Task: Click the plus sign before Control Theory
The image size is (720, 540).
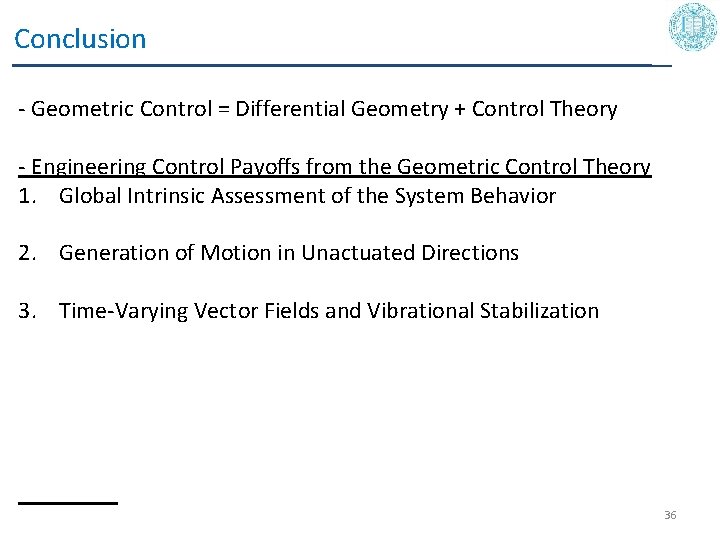Action: point(459,109)
